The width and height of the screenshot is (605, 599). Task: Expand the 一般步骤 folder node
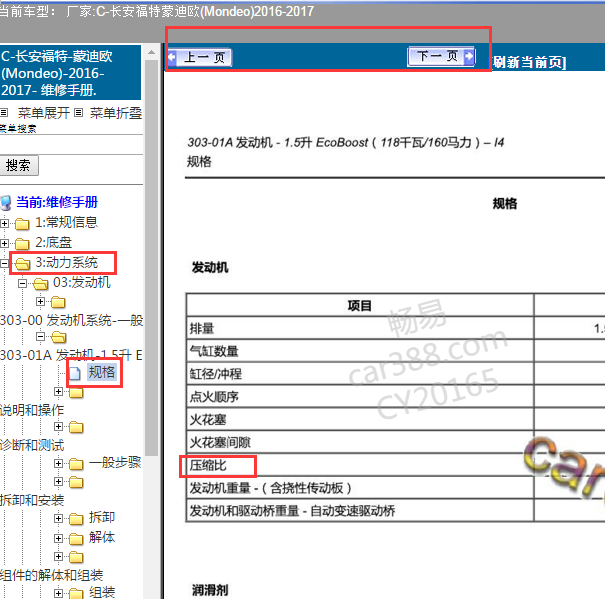pyautogui.click(x=58, y=463)
